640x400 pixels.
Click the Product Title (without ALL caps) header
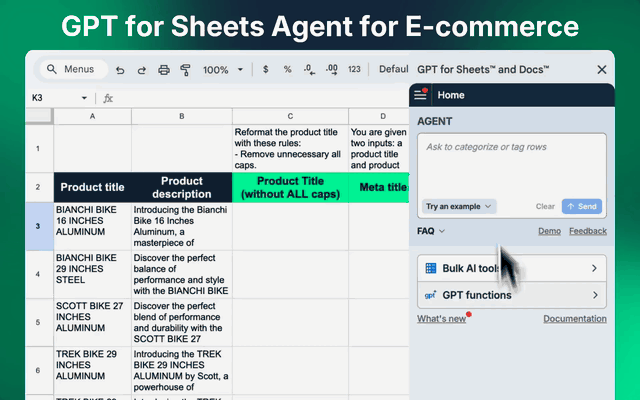click(x=290, y=187)
